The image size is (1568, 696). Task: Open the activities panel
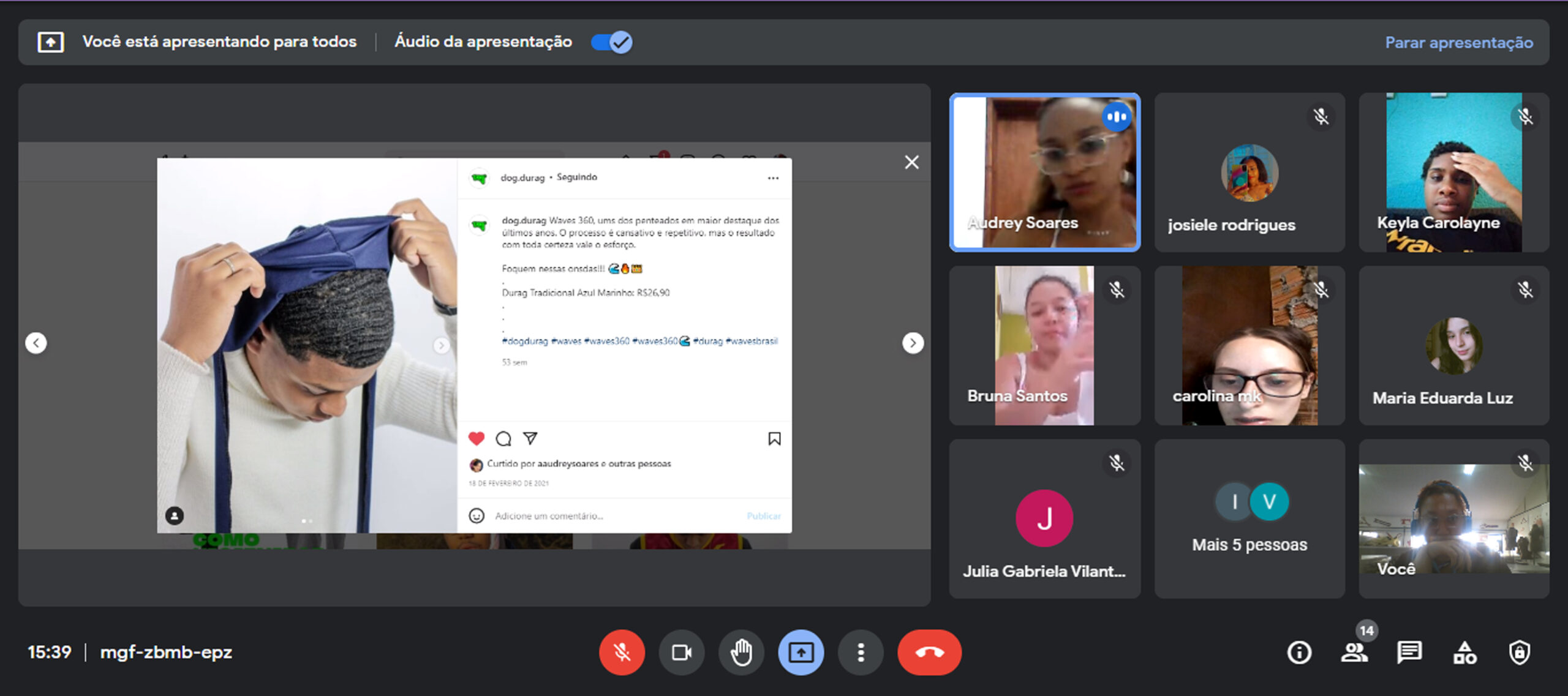[x=1464, y=653]
